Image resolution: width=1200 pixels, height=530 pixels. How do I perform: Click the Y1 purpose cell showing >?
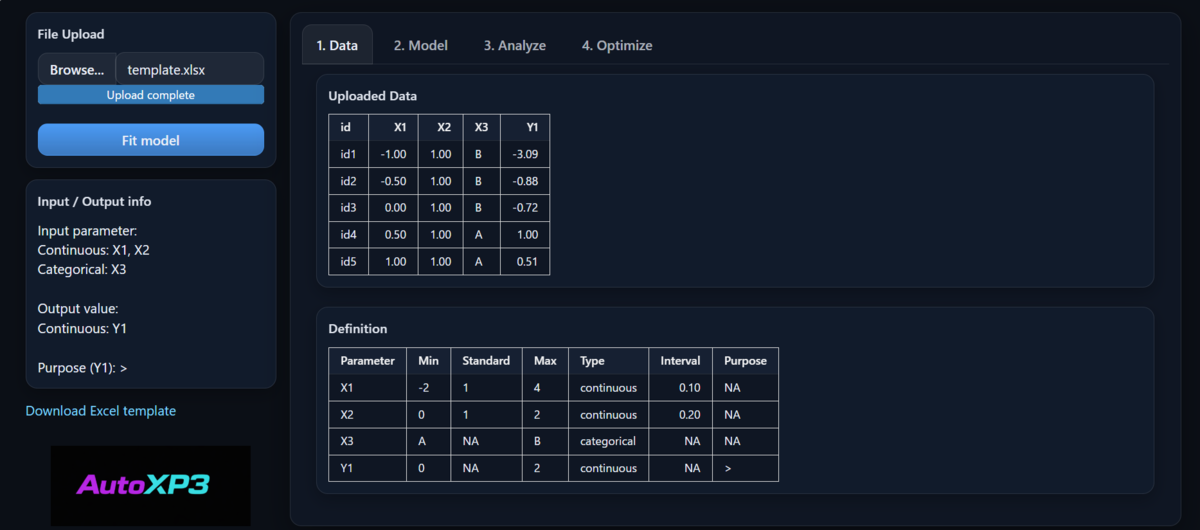745,468
